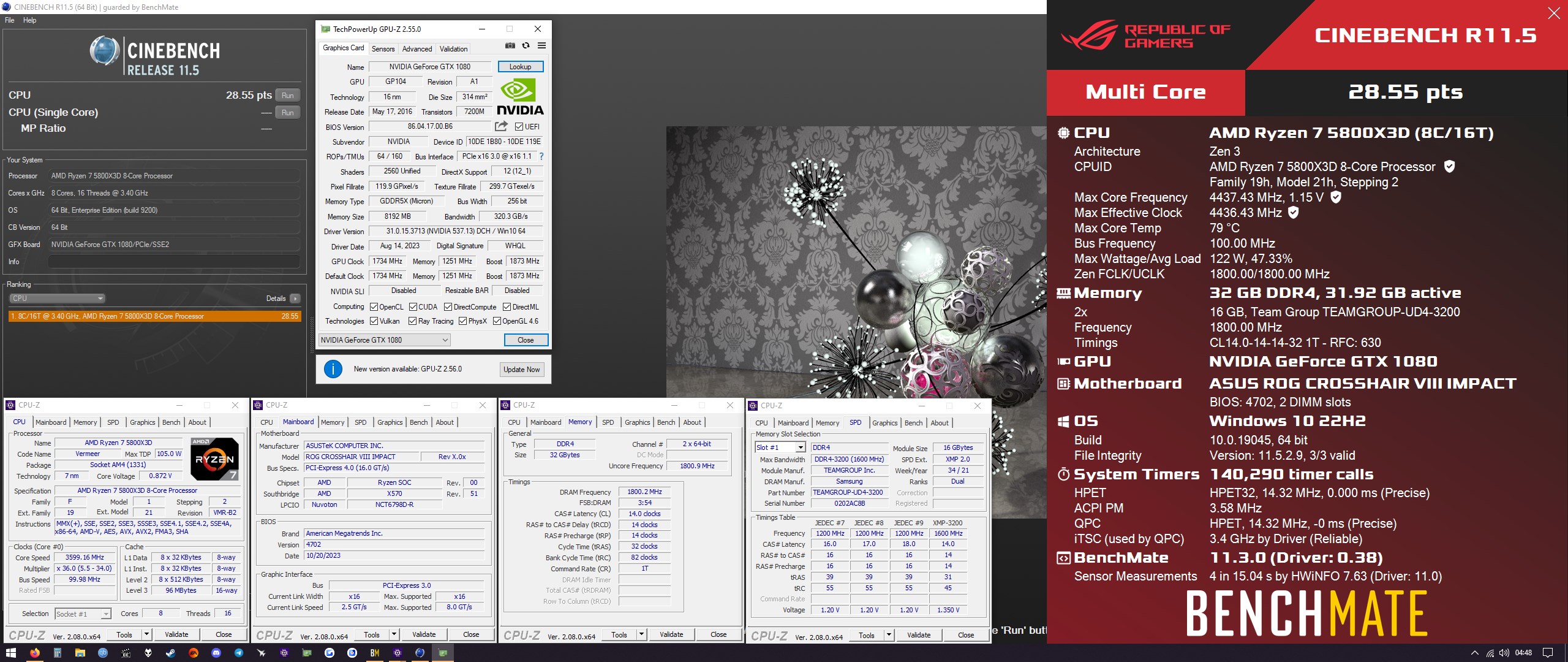This screenshot has width=1568, height=662.
Task: Click Update Now in GPU-Z
Action: pyautogui.click(x=521, y=370)
